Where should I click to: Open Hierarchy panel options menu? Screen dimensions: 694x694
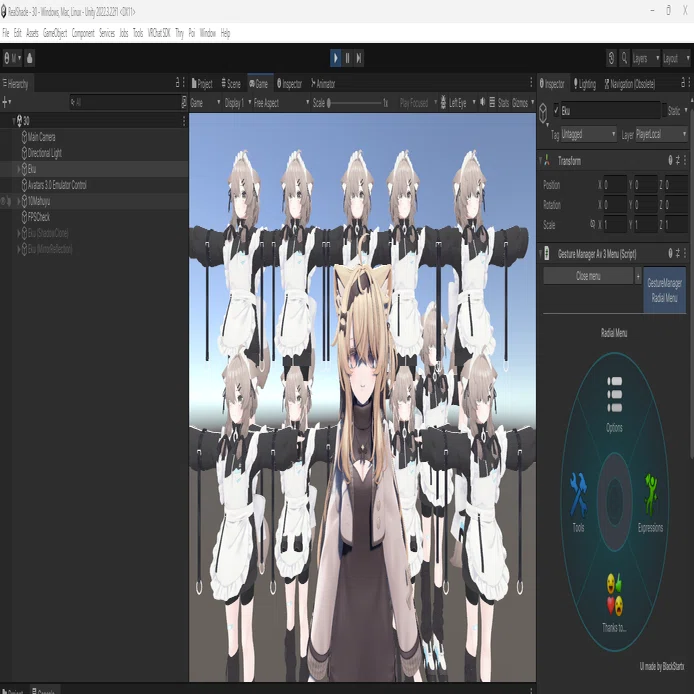pyautogui.click(x=184, y=82)
